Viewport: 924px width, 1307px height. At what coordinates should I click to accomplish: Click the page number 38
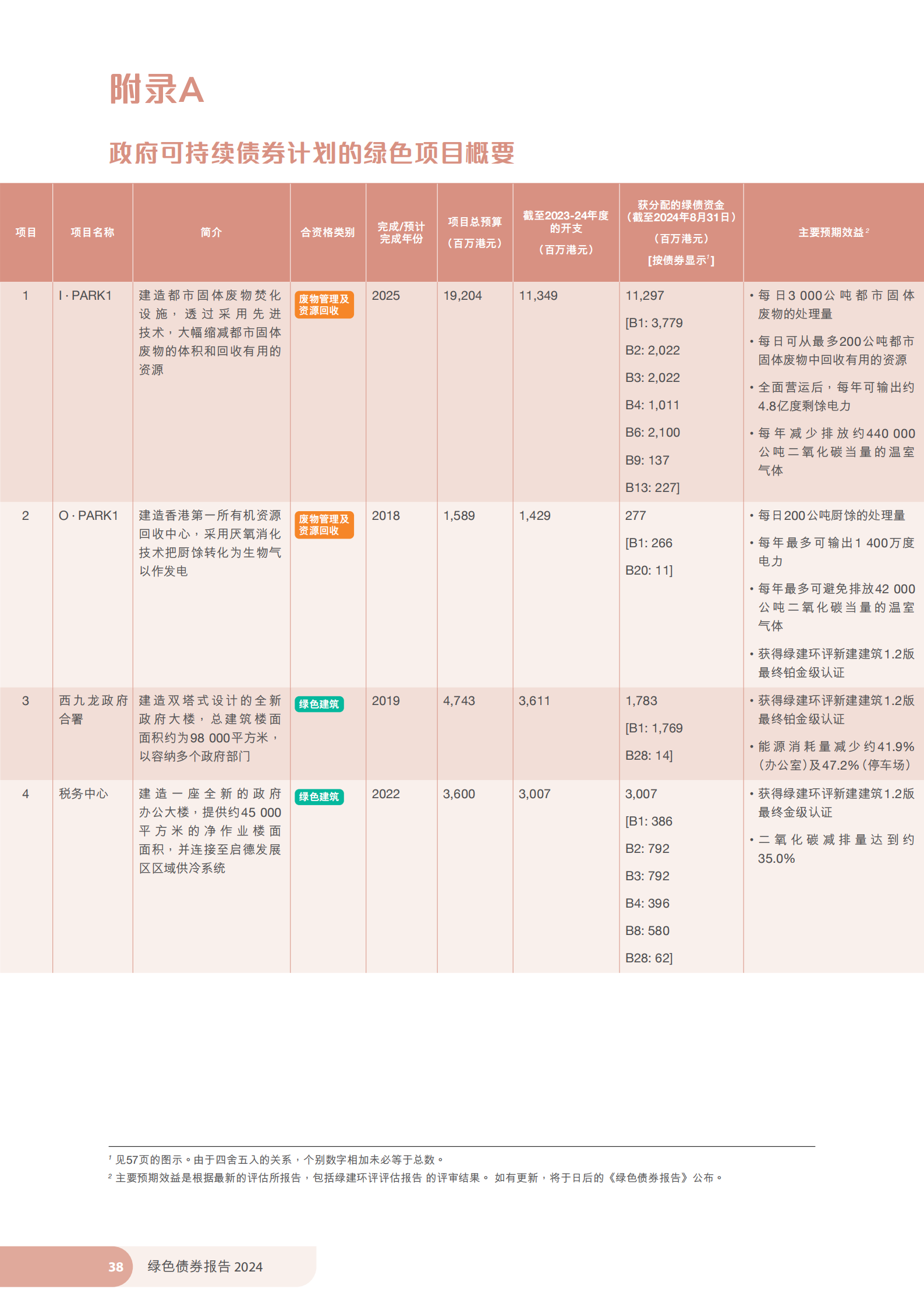pyautogui.click(x=116, y=1267)
